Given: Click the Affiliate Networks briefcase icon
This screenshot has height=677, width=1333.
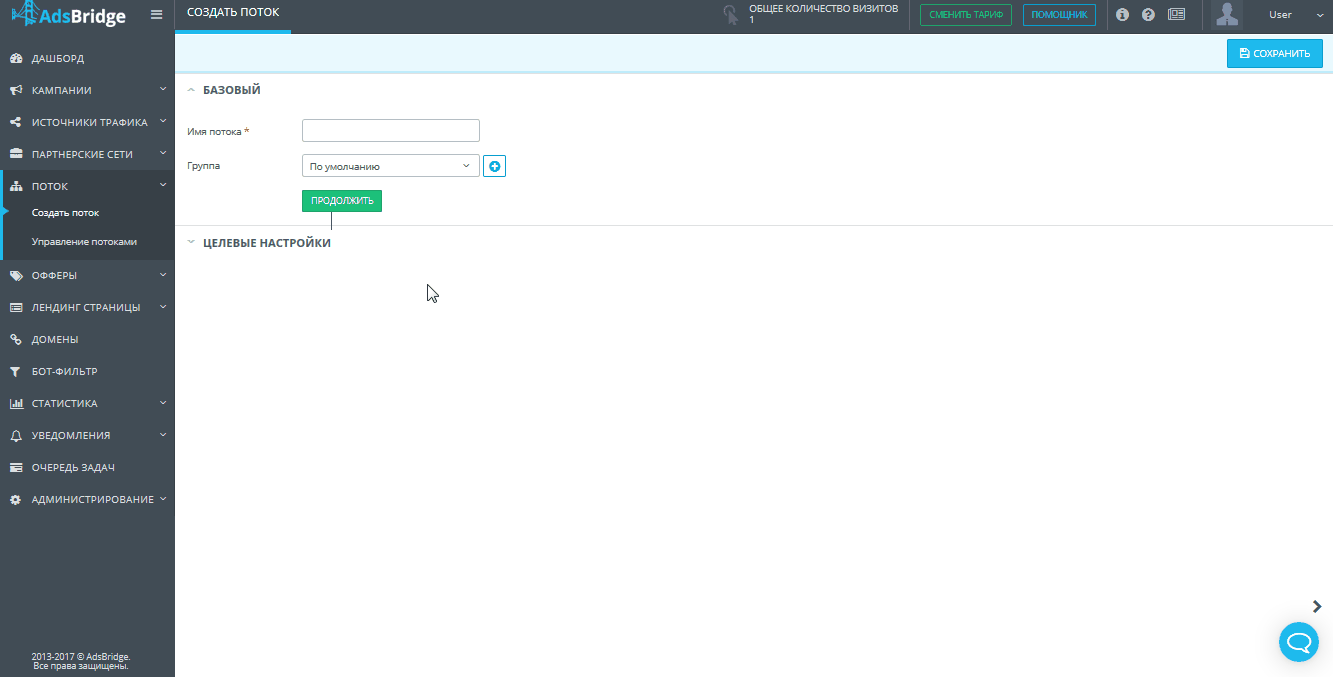Looking at the screenshot, I should coord(16,155).
